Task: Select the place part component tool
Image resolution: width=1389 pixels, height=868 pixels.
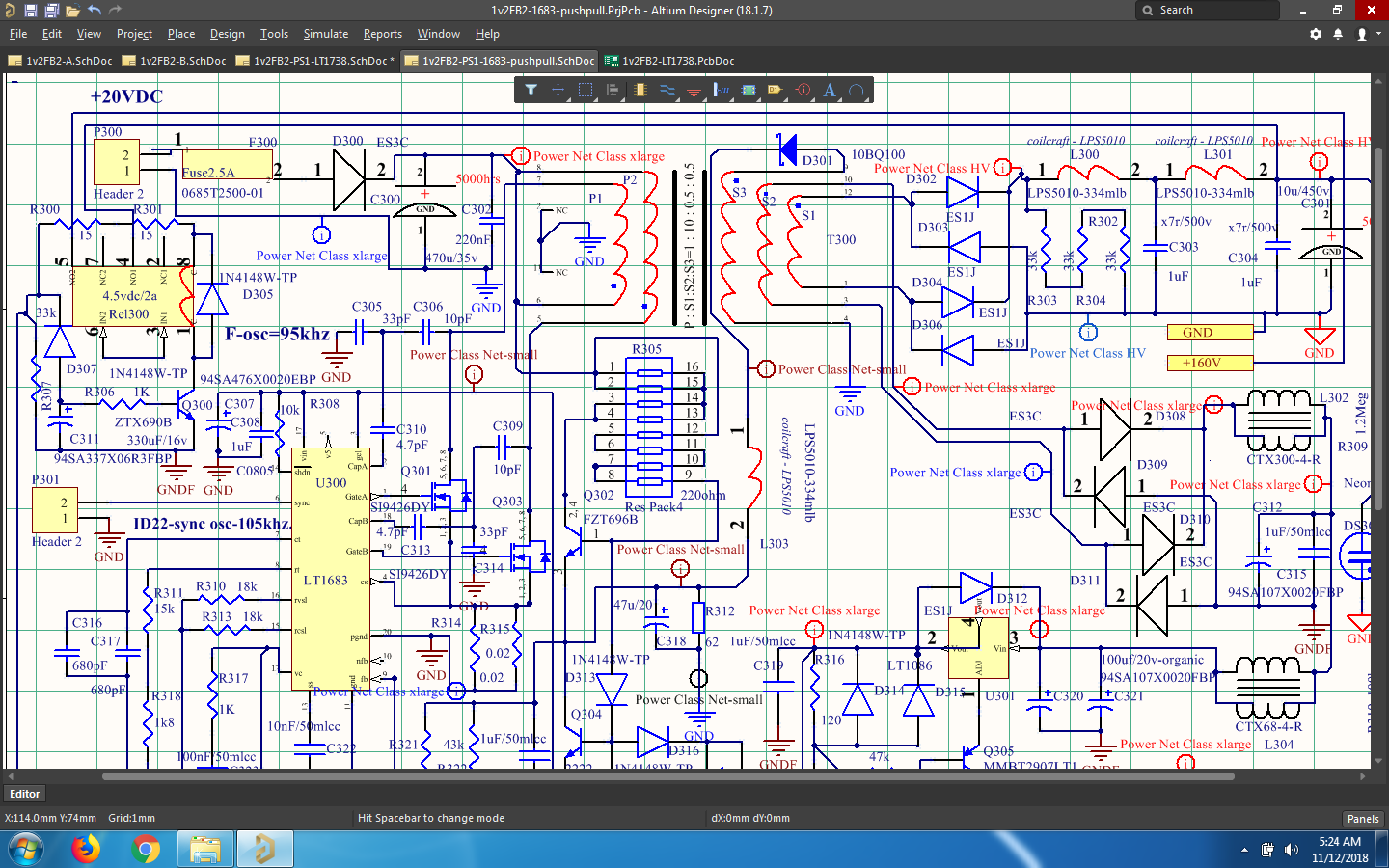Action: (x=640, y=90)
